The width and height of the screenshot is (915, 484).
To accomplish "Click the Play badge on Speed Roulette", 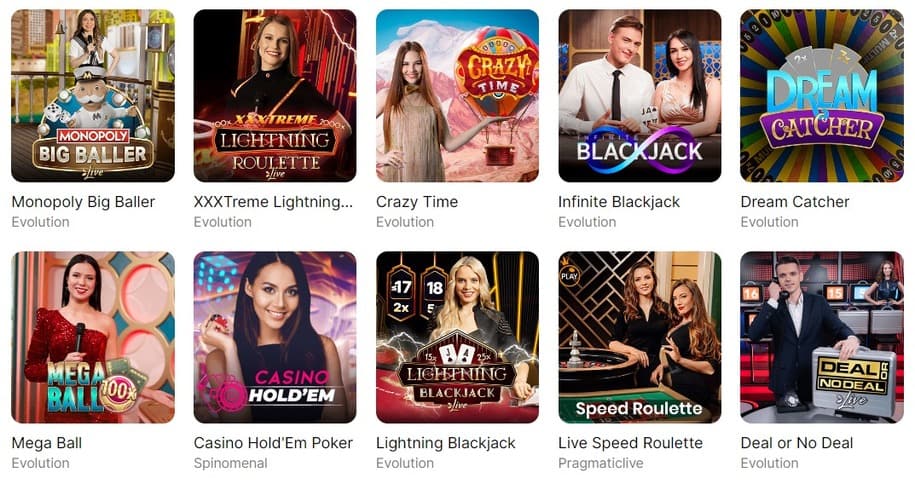I will 570,274.
